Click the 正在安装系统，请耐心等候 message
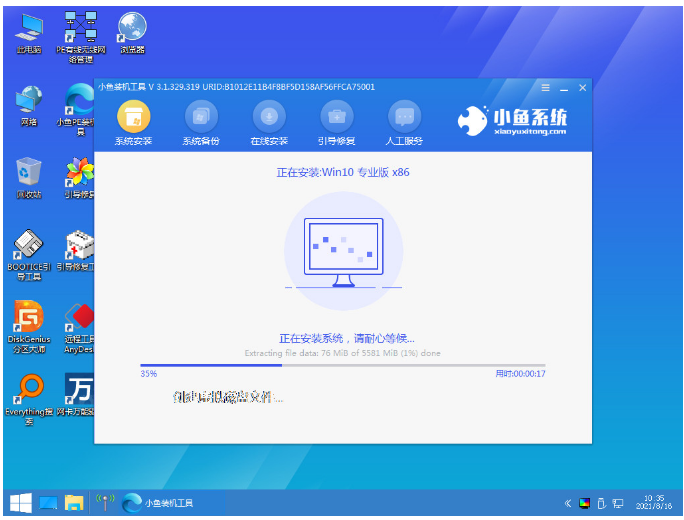The image size is (684, 520). tap(347, 338)
